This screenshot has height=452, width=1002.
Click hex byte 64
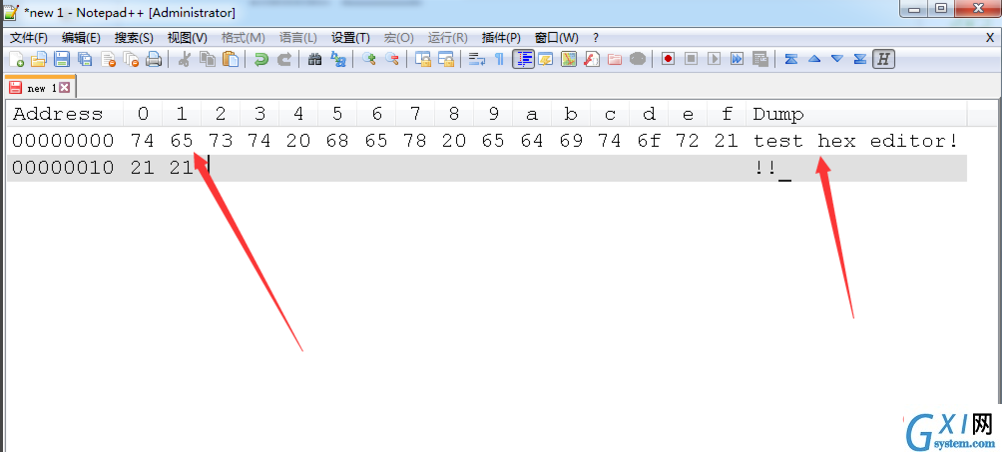pos(531,141)
